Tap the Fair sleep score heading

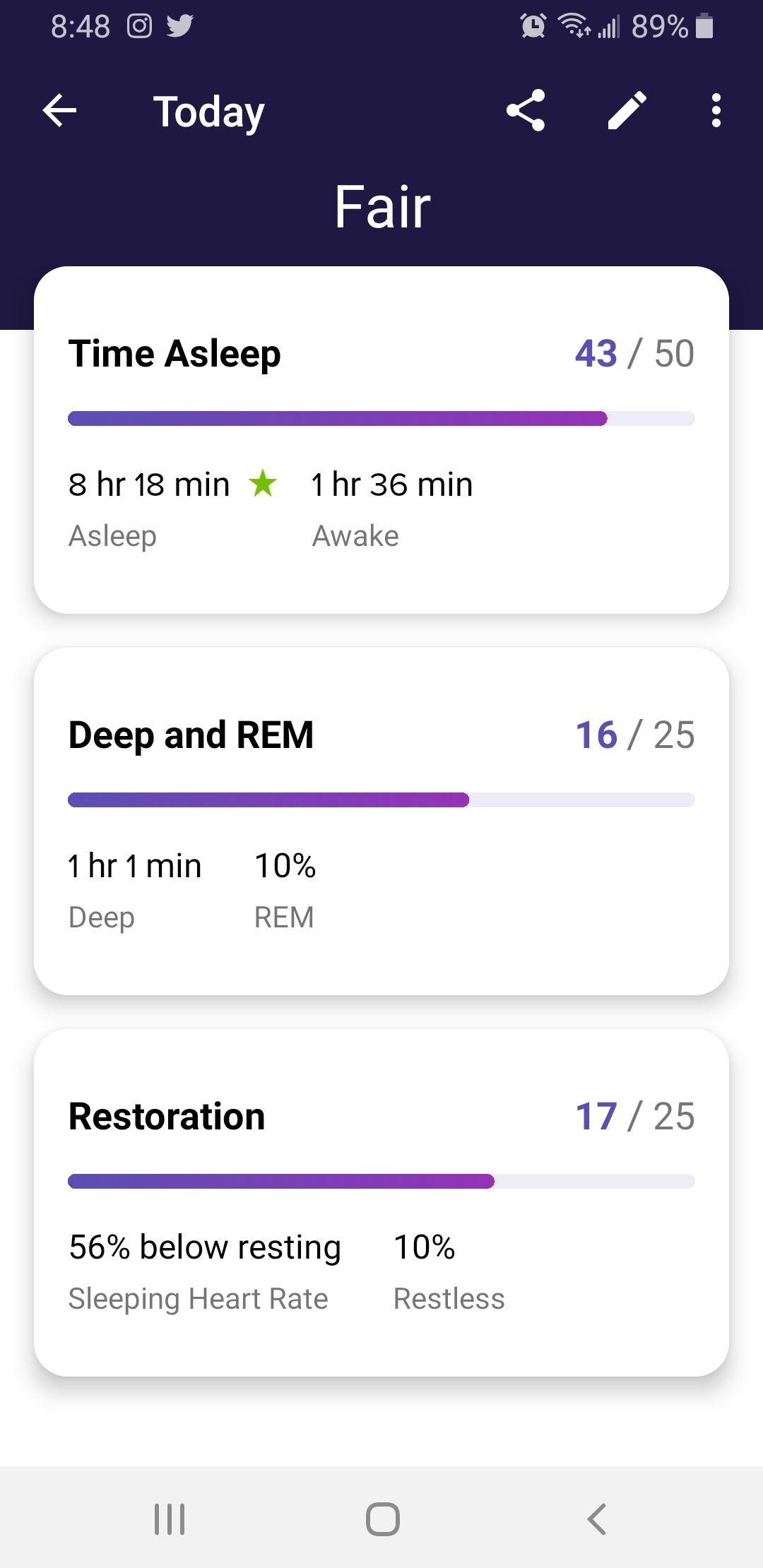pos(382,207)
